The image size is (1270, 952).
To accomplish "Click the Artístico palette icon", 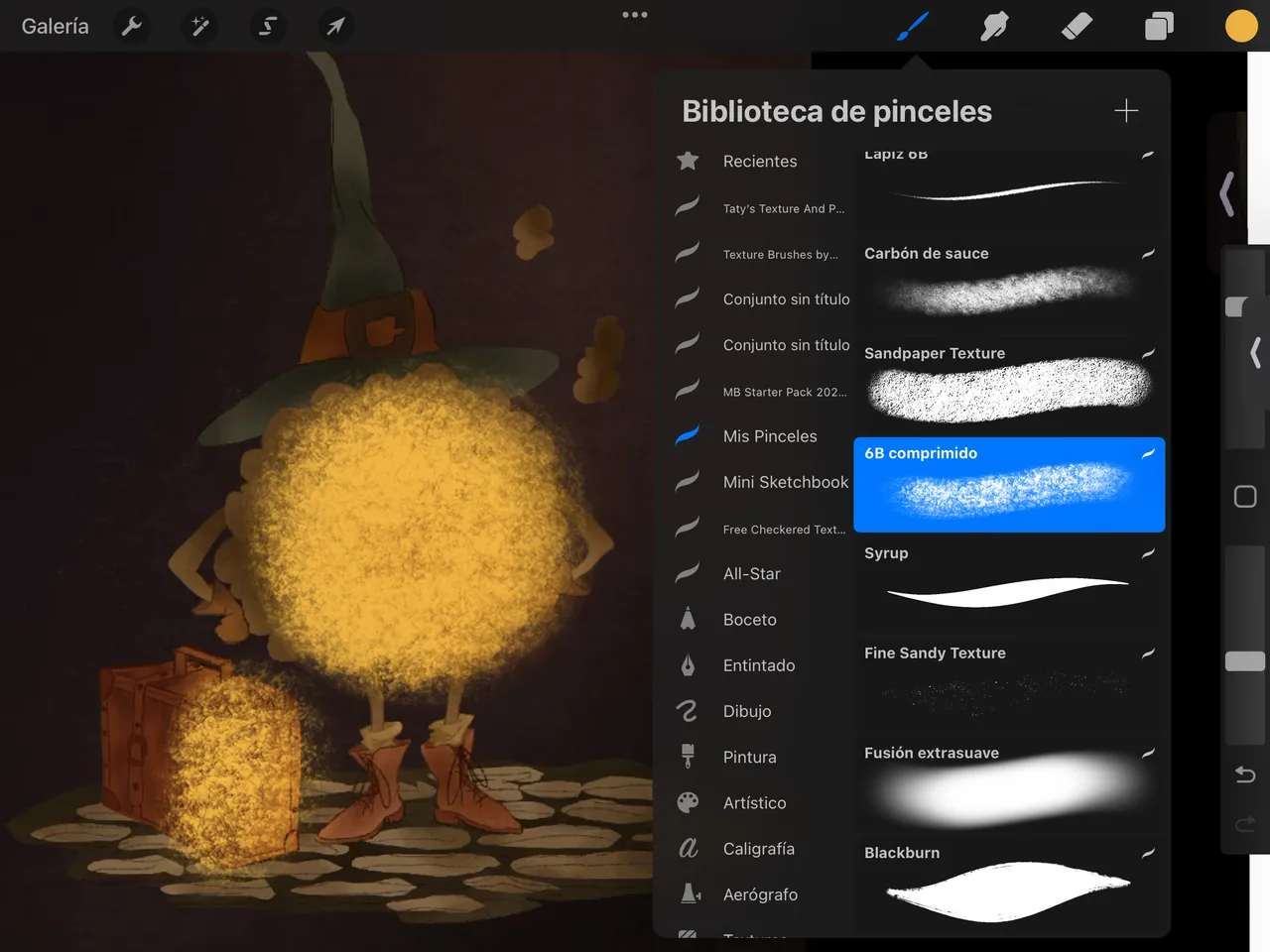I will pos(688,802).
